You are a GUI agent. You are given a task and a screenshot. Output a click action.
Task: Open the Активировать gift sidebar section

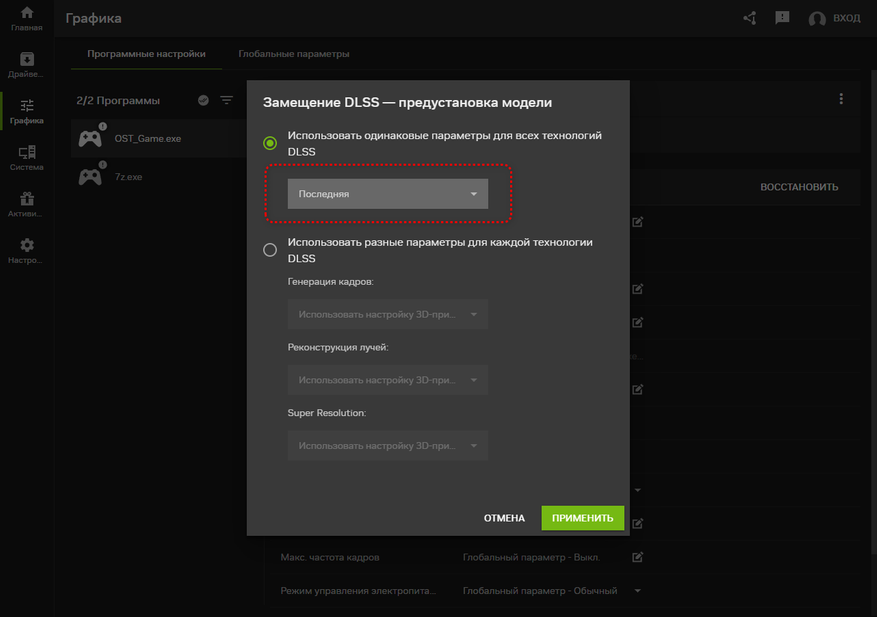27,204
